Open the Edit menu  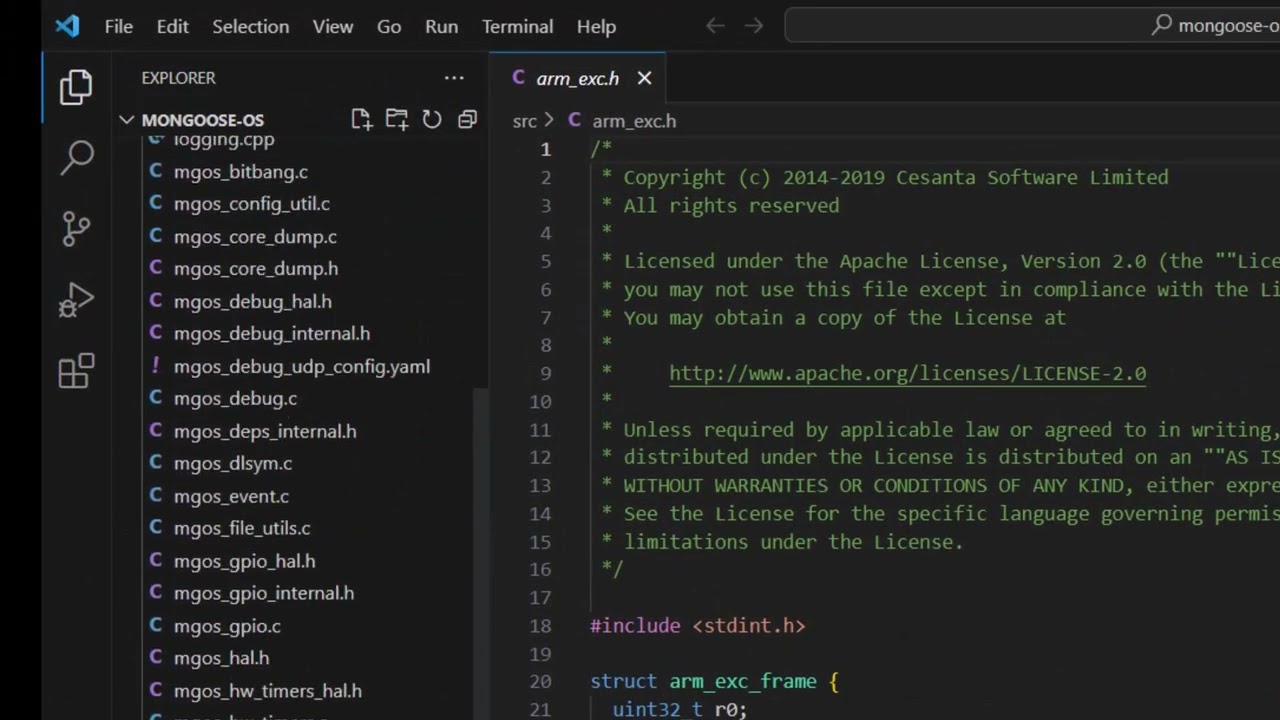172,27
